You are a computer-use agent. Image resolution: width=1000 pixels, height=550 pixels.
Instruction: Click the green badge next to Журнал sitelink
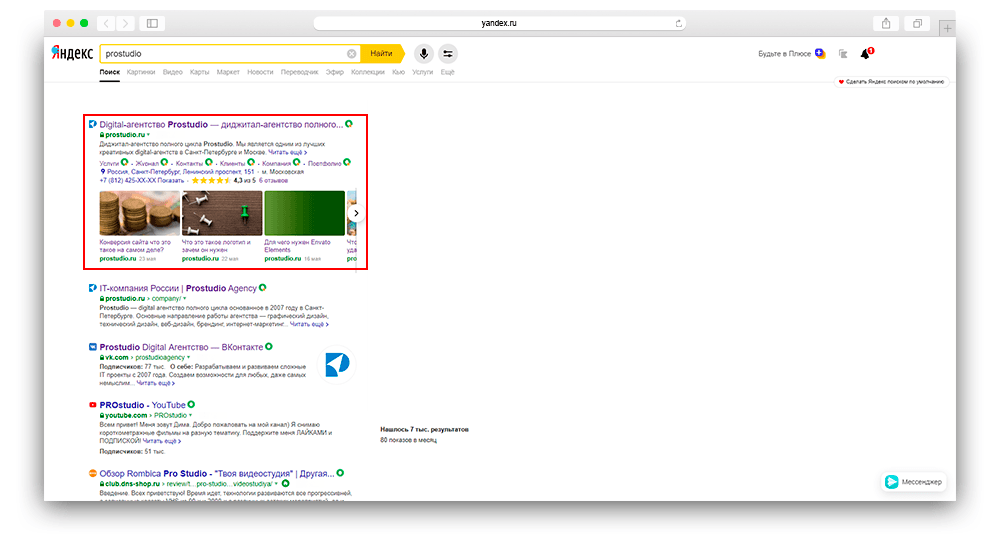pos(165,162)
